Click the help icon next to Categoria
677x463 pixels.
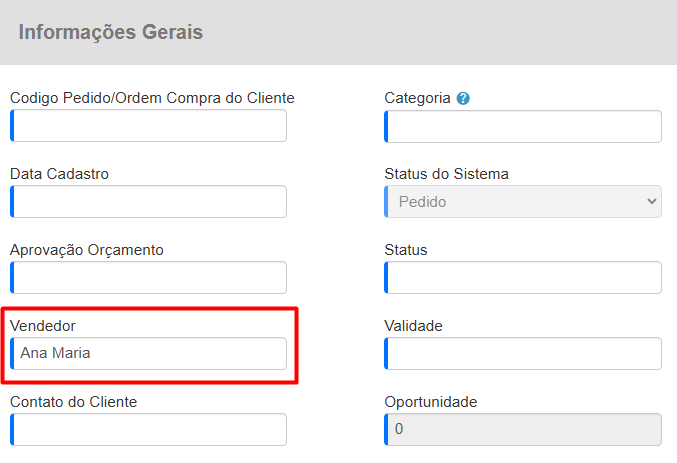463,99
